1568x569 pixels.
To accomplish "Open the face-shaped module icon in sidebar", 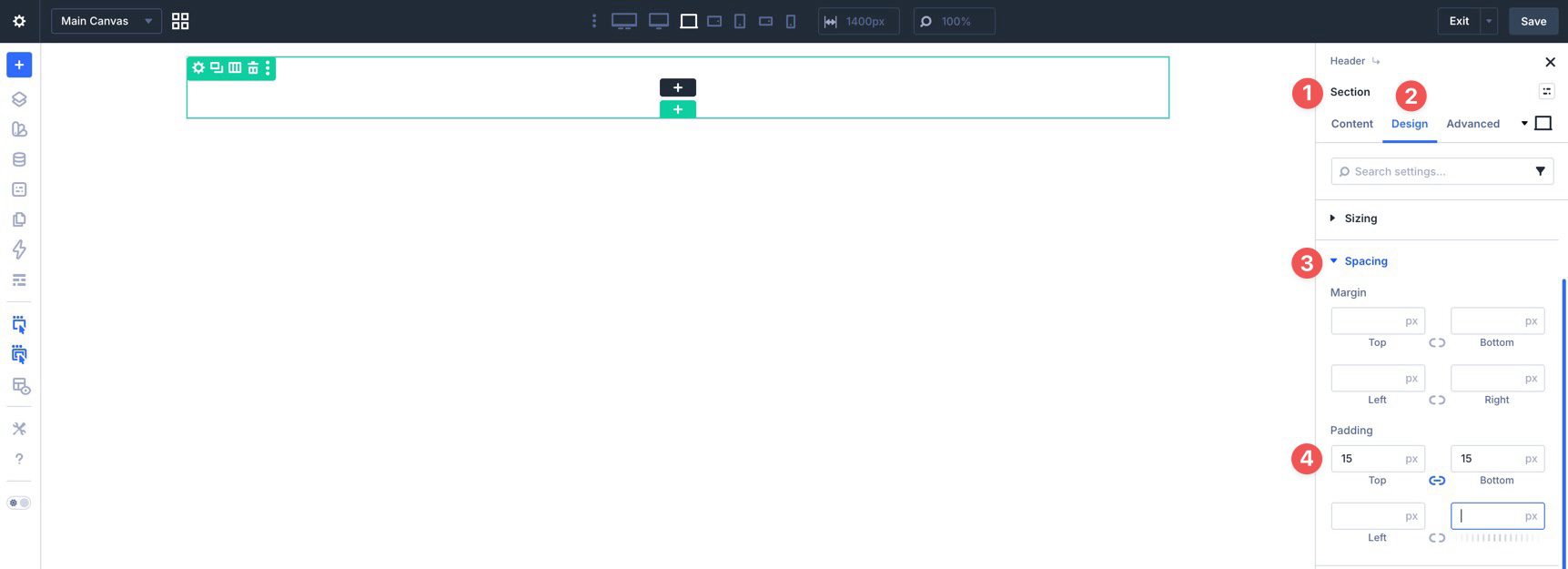I will pyautogui.click(x=19, y=189).
